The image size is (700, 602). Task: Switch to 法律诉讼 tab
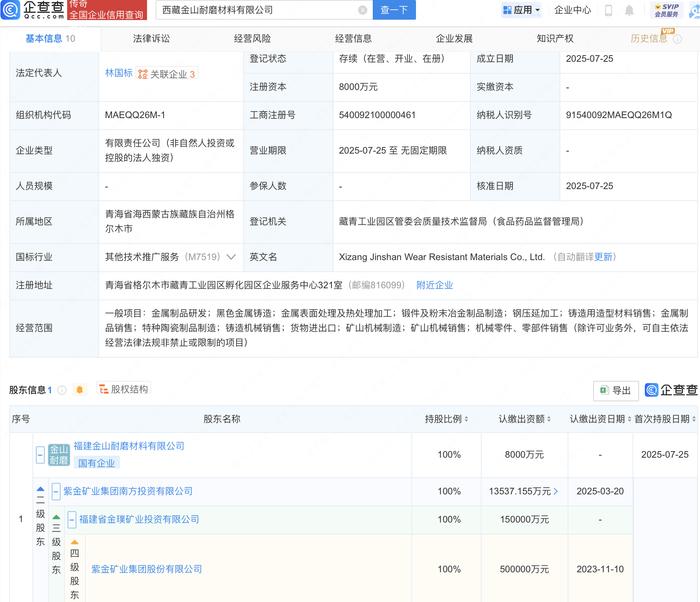coord(151,38)
